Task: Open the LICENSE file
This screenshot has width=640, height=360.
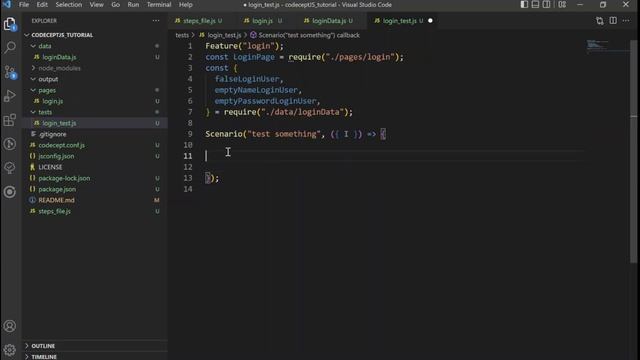Action: [x=50, y=167]
